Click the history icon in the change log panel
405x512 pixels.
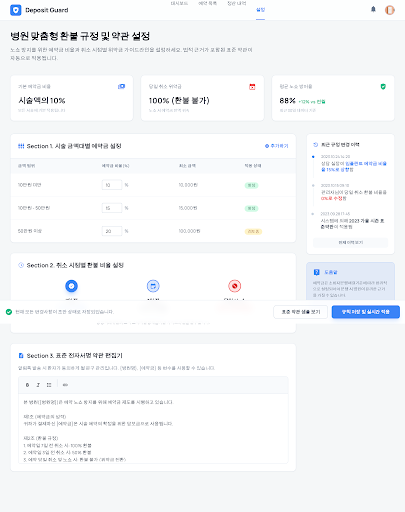point(316,145)
